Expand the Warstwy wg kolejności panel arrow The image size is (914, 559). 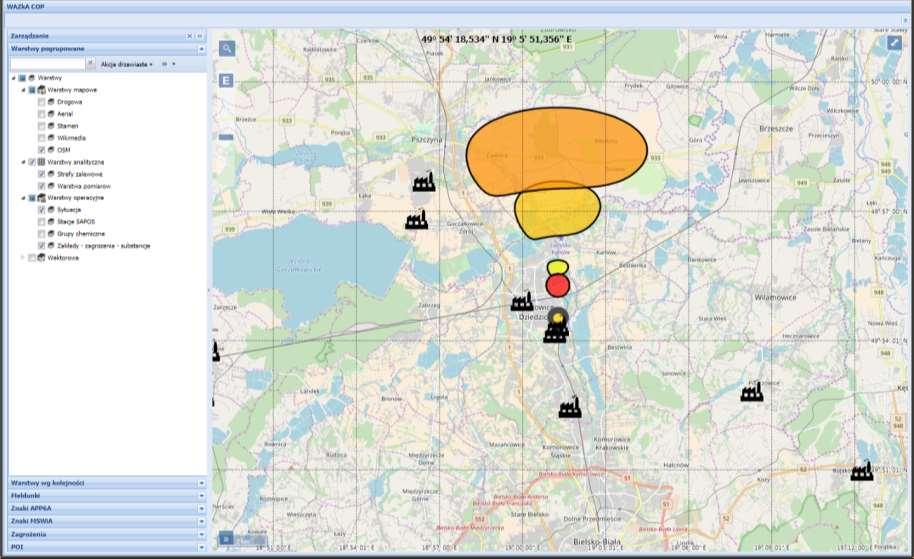pos(201,483)
